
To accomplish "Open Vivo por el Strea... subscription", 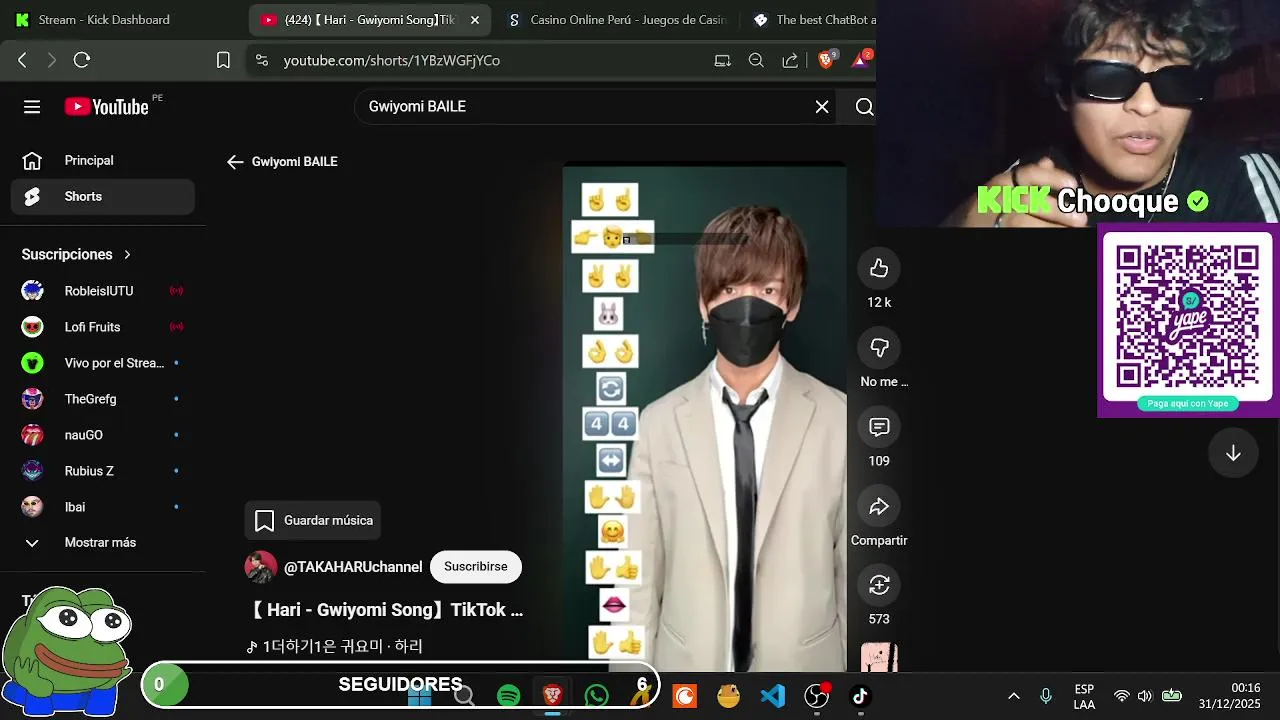I will coord(103,363).
